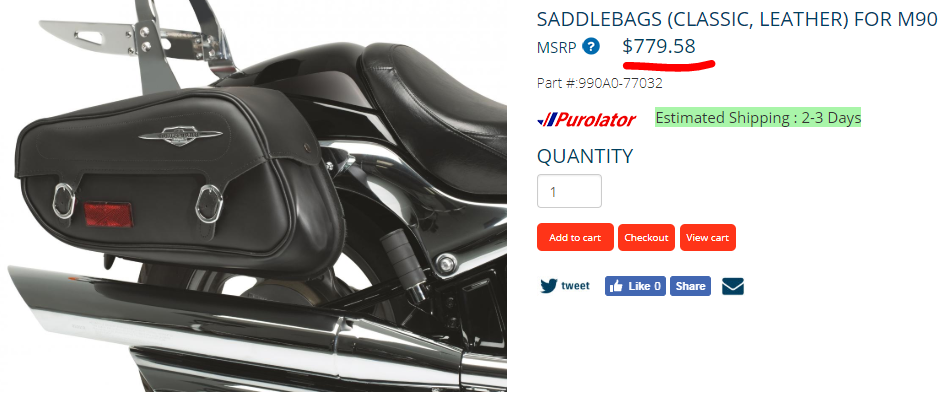
Task: Click the tweet link text
Action: point(576,286)
